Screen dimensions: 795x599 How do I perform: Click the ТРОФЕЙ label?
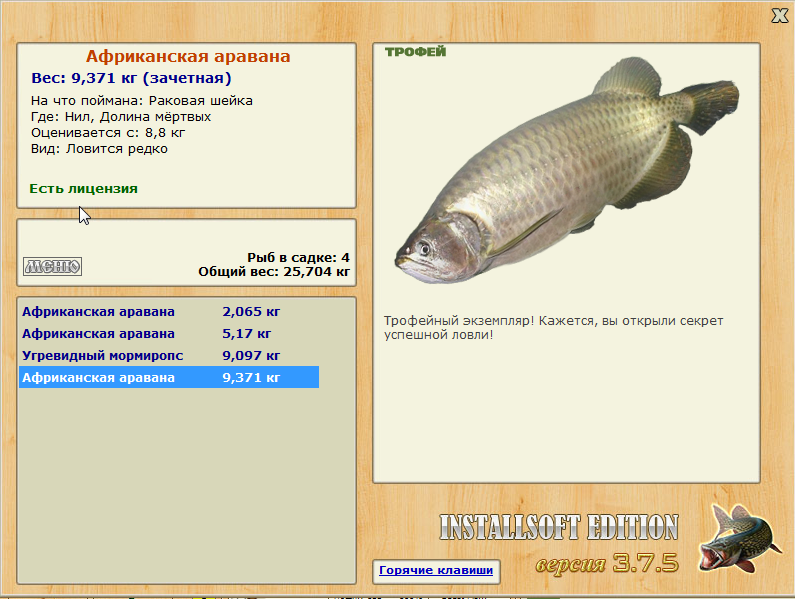[x=415, y=52]
